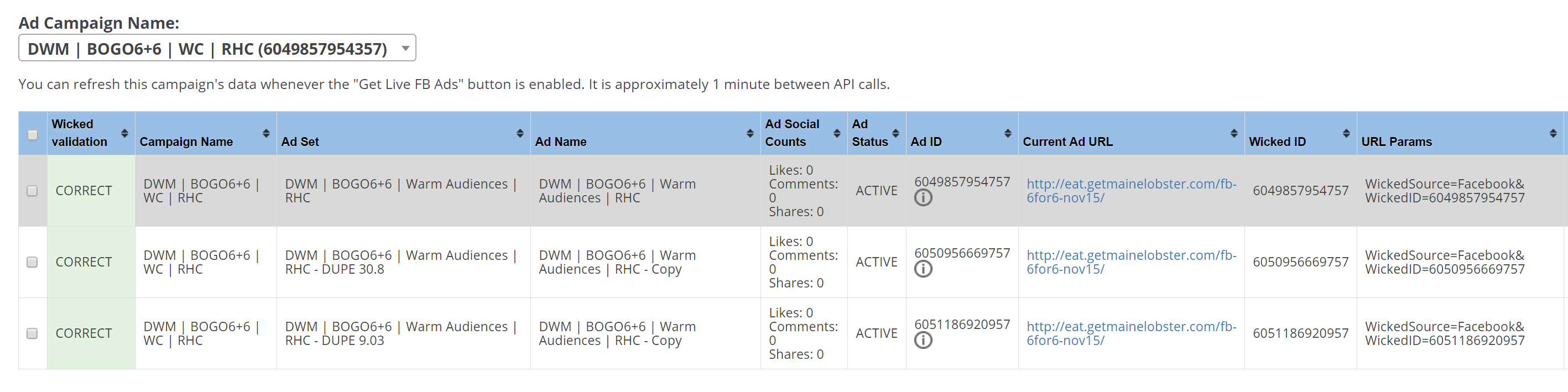Screen dimensions: 1568x392
Task: Sort by Ad Status column arrows
Action: pyautogui.click(x=896, y=133)
